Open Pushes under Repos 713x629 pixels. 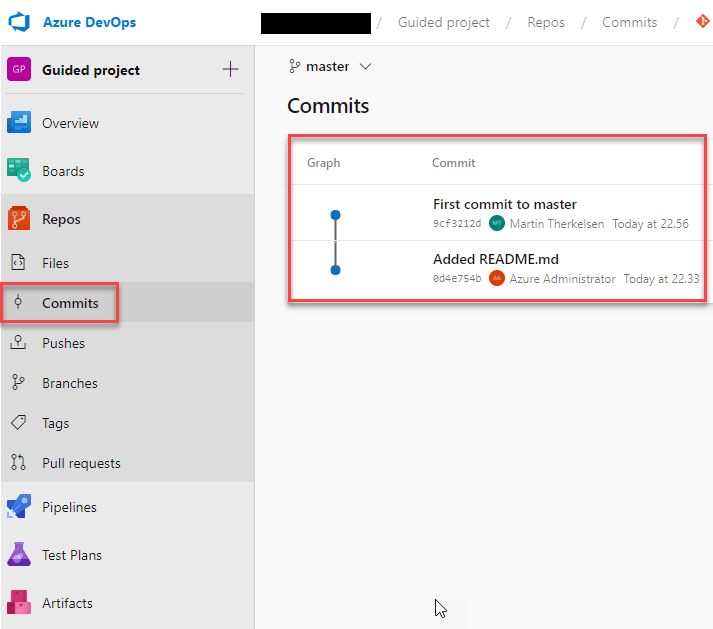[64, 343]
